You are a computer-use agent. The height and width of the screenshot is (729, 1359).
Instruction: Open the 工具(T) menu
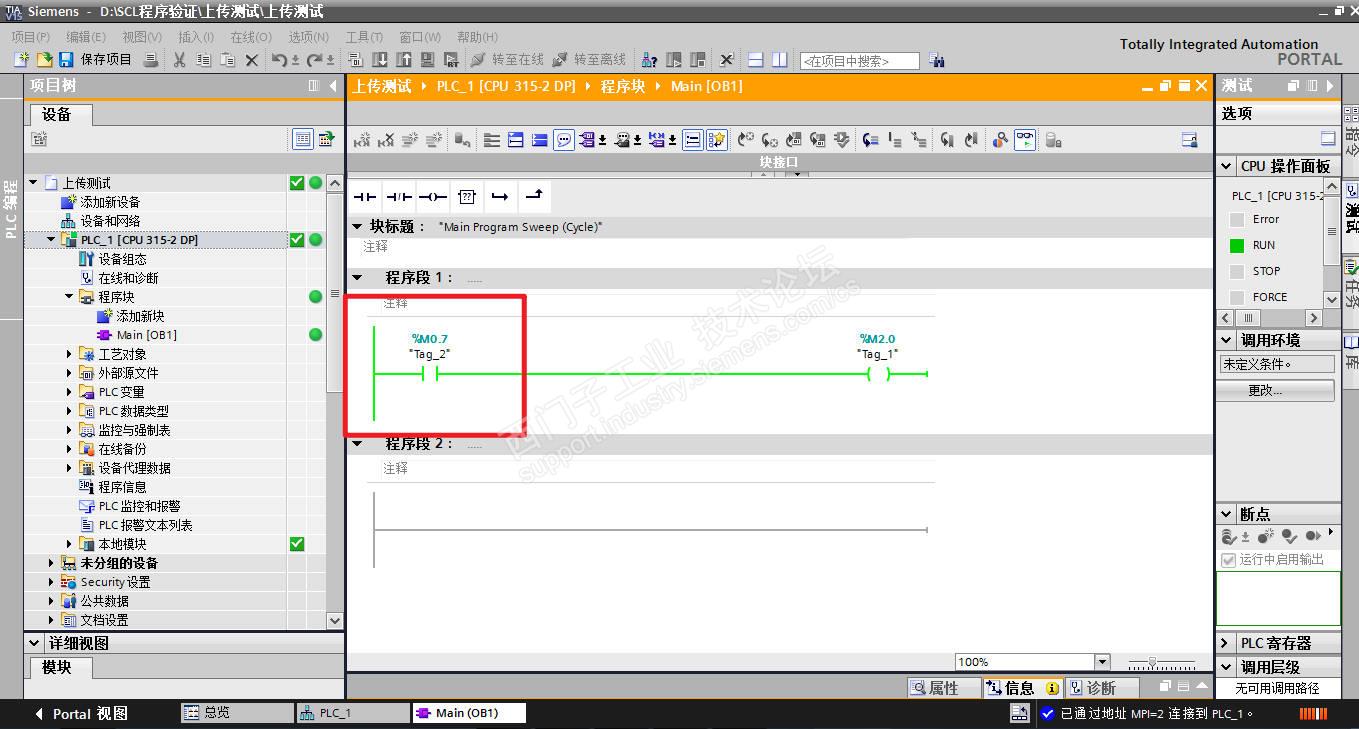point(364,37)
